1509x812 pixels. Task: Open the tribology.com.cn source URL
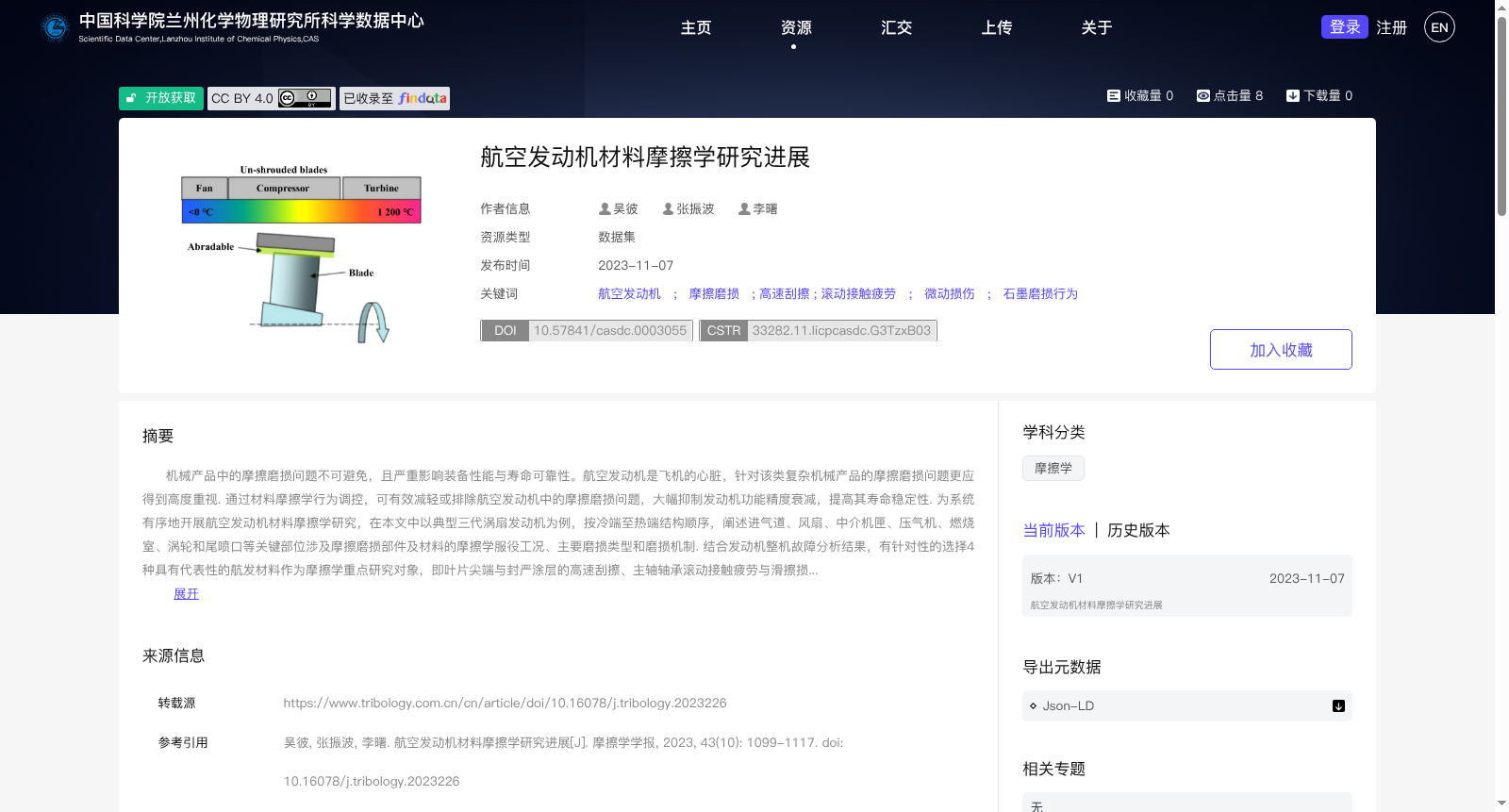[505, 703]
